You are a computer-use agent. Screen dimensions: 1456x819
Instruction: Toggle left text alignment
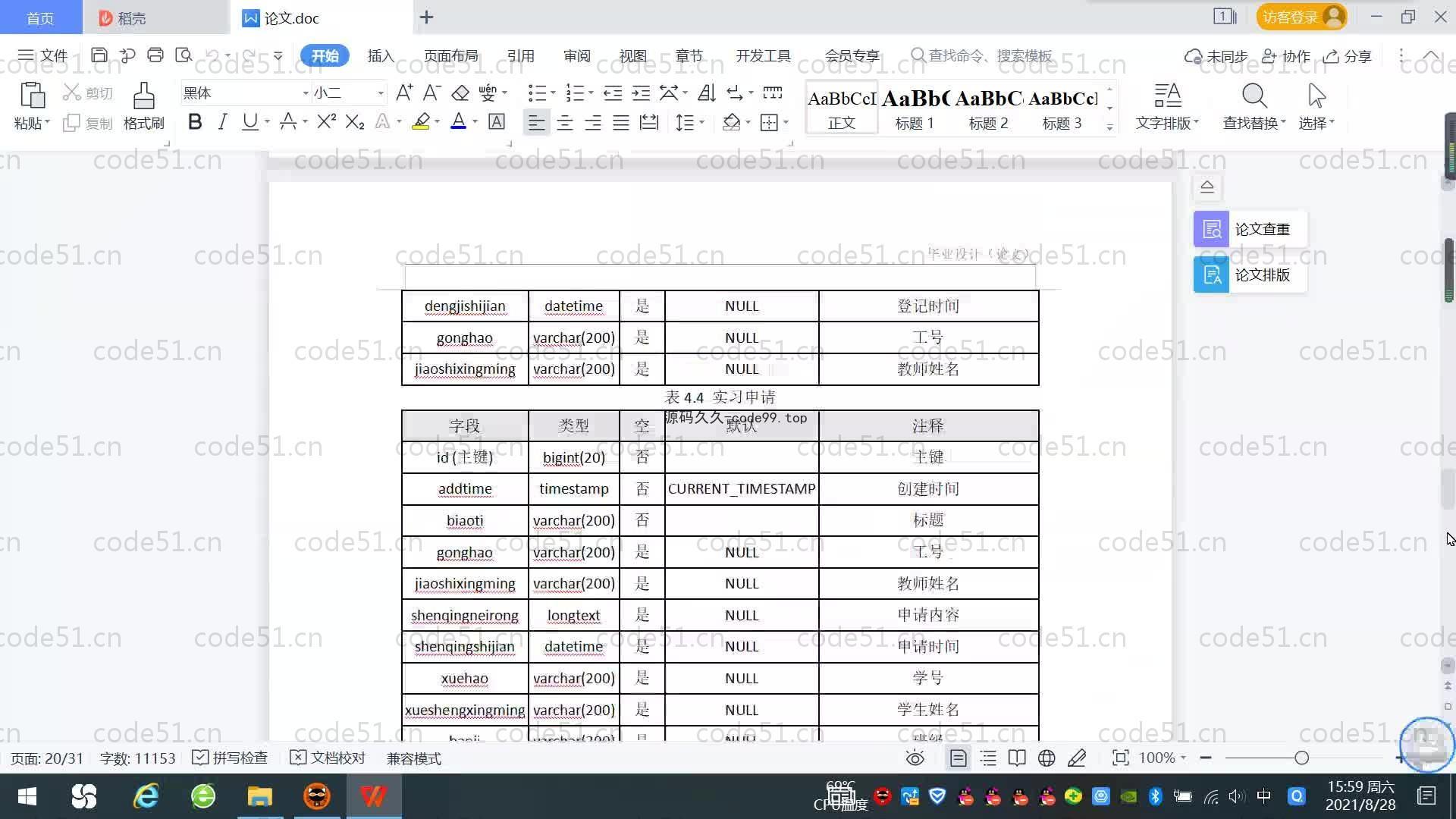(x=536, y=122)
